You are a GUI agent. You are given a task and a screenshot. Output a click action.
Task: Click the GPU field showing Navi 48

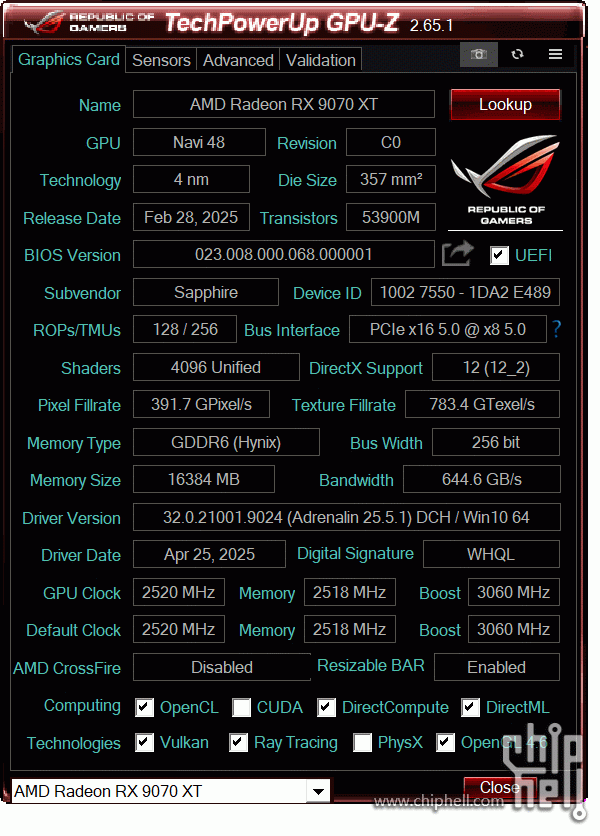(199, 142)
